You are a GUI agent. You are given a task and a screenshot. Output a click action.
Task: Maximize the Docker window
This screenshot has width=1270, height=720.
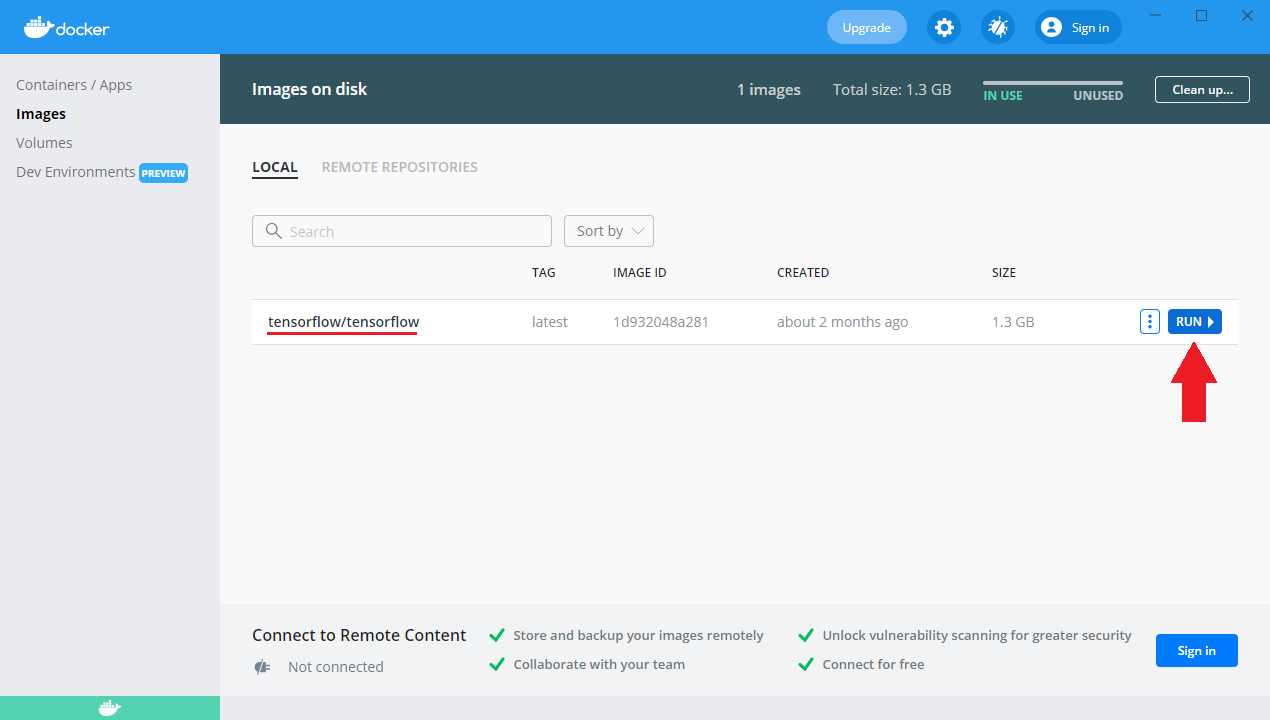[1202, 15]
